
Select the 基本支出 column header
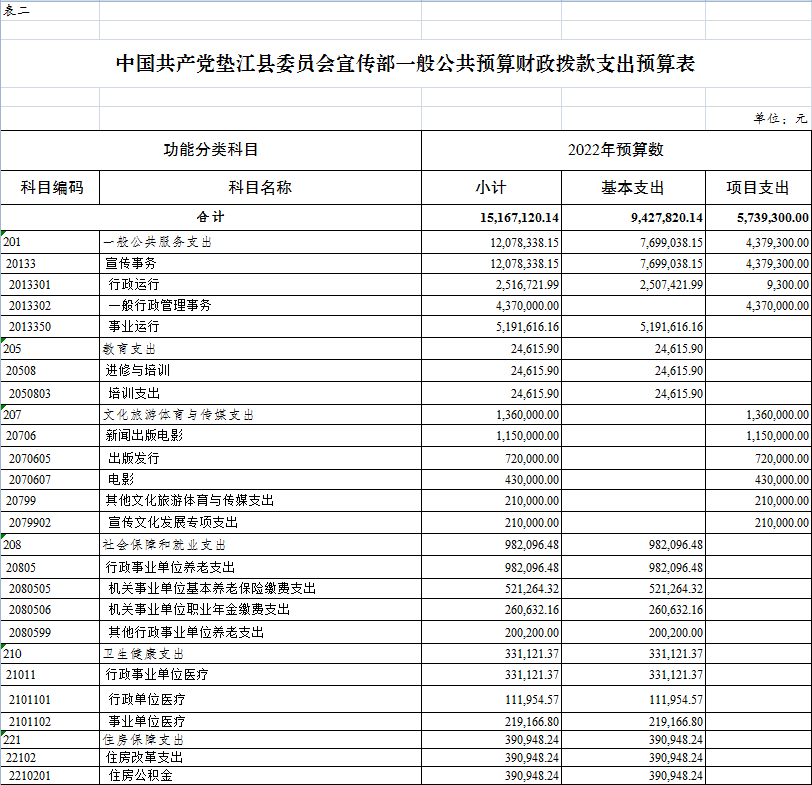tap(633, 187)
